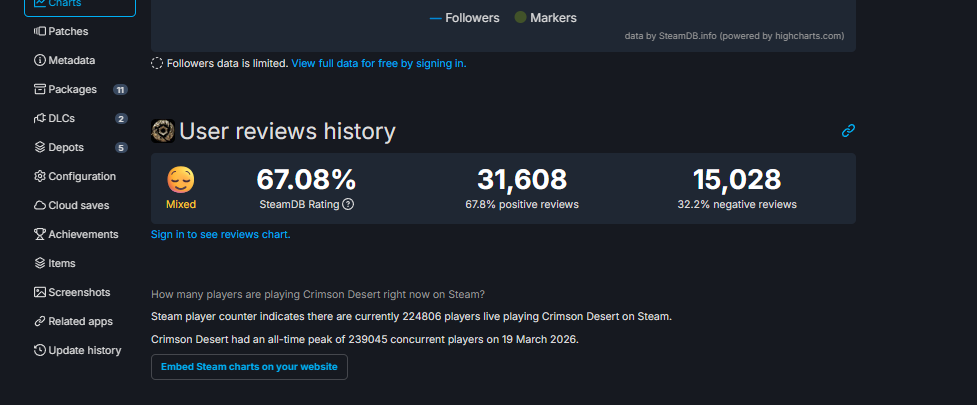This screenshot has width=977, height=405.
Task: Go to the Screenshots section
Action: pos(79,292)
